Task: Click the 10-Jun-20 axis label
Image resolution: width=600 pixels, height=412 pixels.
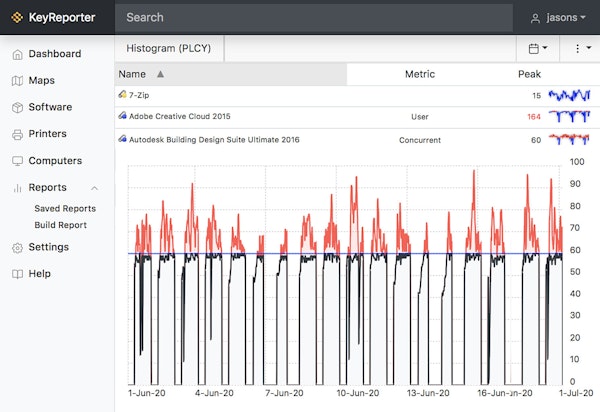Action: tap(358, 393)
